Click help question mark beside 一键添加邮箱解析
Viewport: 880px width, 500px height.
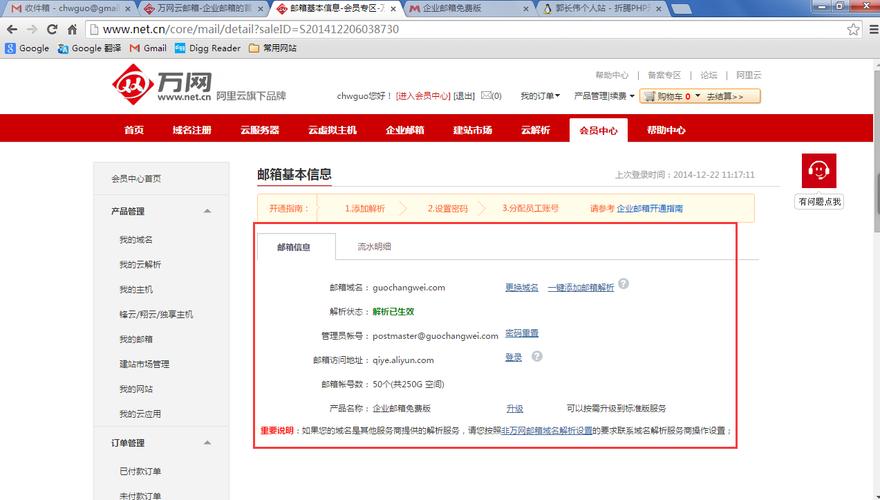pyautogui.click(x=624, y=284)
